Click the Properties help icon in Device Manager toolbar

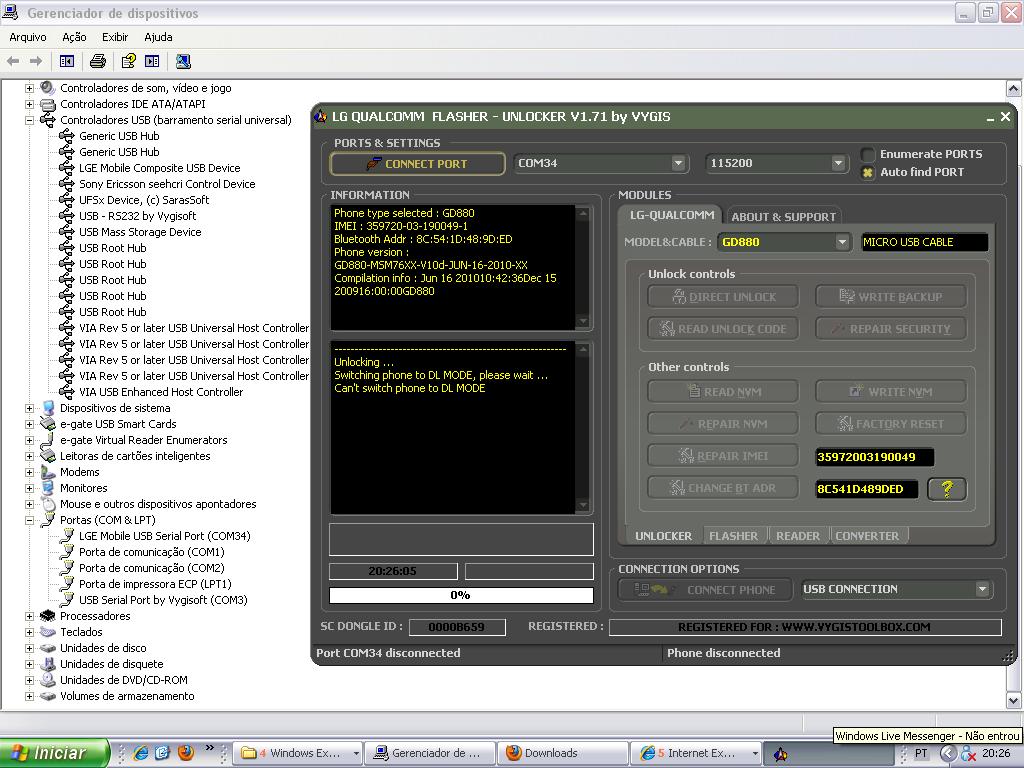[x=129, y=61]
